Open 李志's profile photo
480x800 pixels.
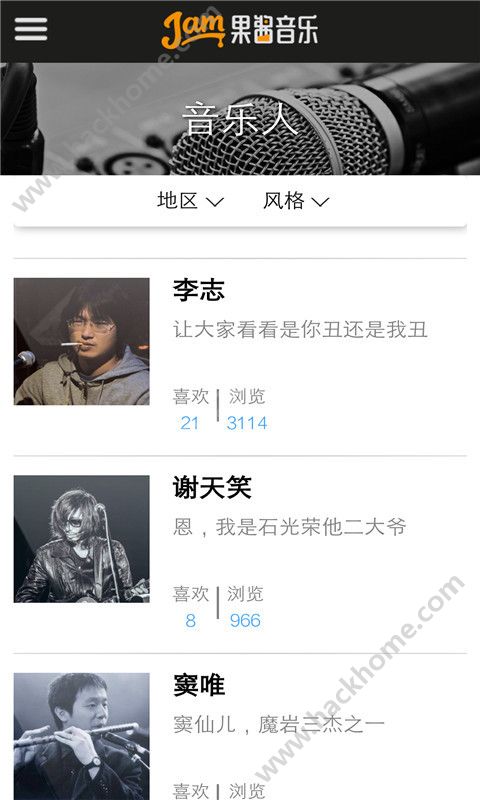tap(82, 341)
